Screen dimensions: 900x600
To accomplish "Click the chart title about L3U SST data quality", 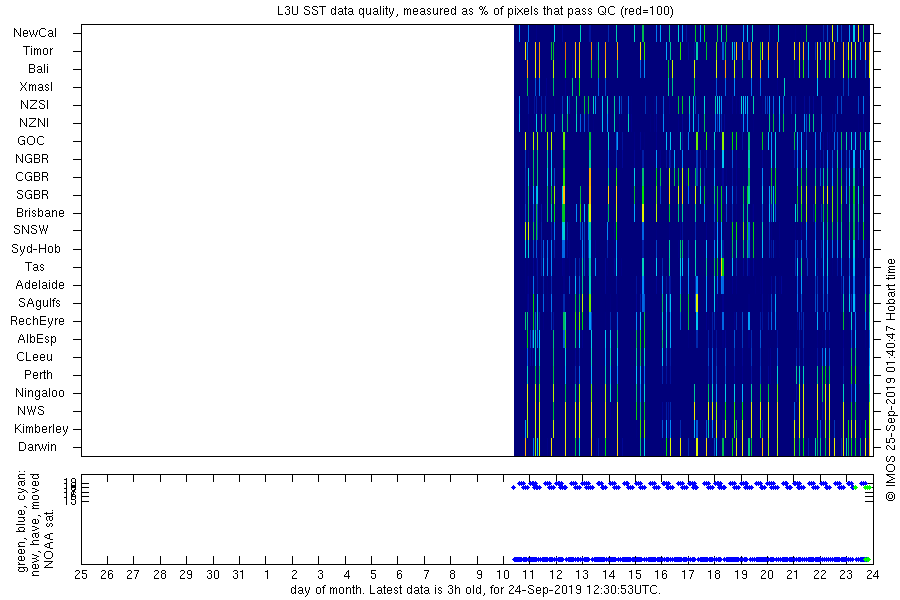I will click(475, 10).
